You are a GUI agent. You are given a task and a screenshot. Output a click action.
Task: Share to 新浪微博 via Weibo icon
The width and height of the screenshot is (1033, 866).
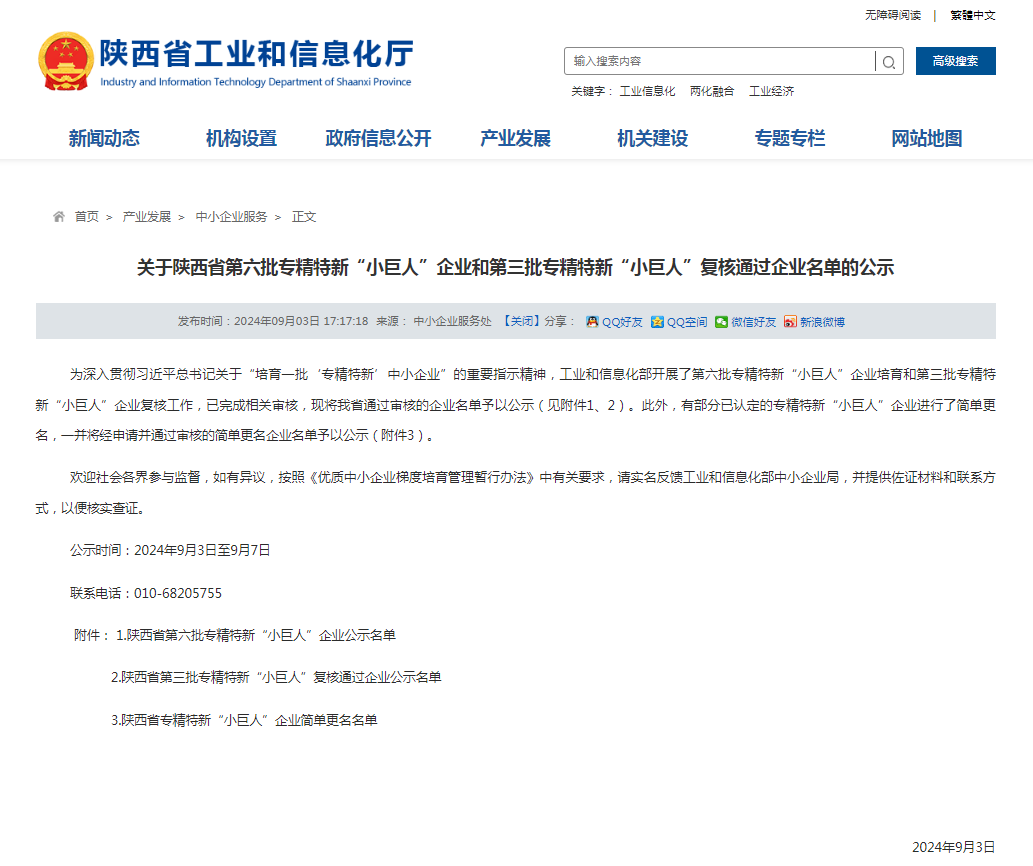tap(790, 322)
